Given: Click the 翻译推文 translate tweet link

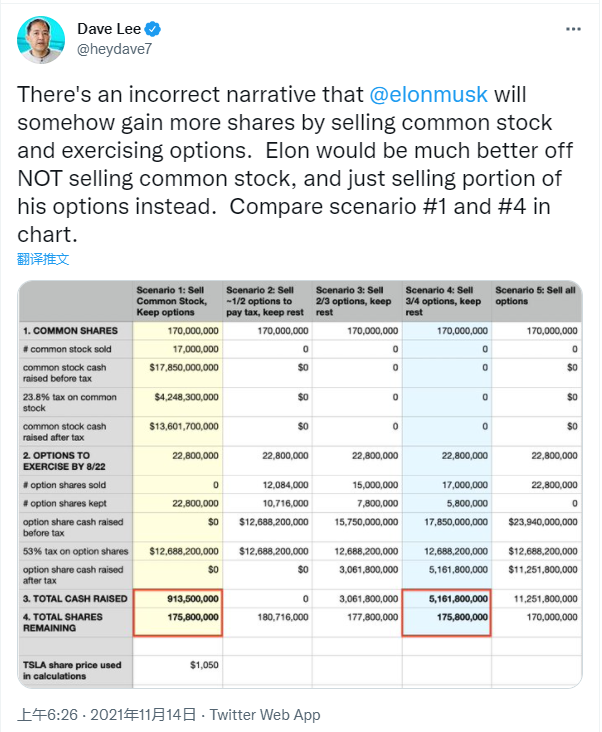Looking at the screenshot, I should click(x=43, y=258).
